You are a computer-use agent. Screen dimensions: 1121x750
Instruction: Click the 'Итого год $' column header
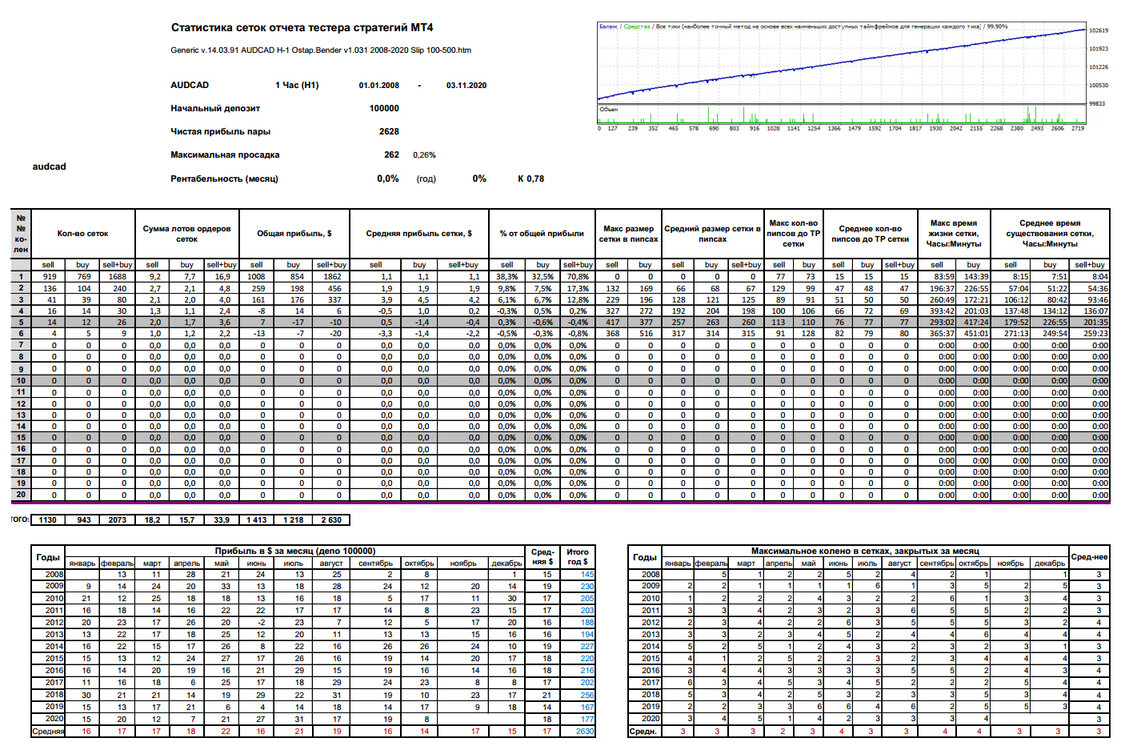(577, 556)
